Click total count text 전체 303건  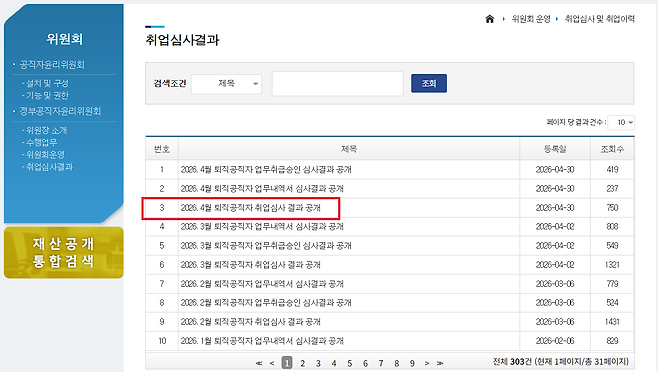[x=512, y=362]
